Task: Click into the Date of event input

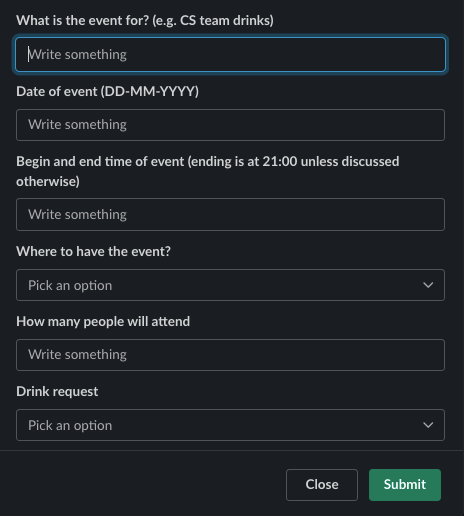Action: [x=230, y=125]
